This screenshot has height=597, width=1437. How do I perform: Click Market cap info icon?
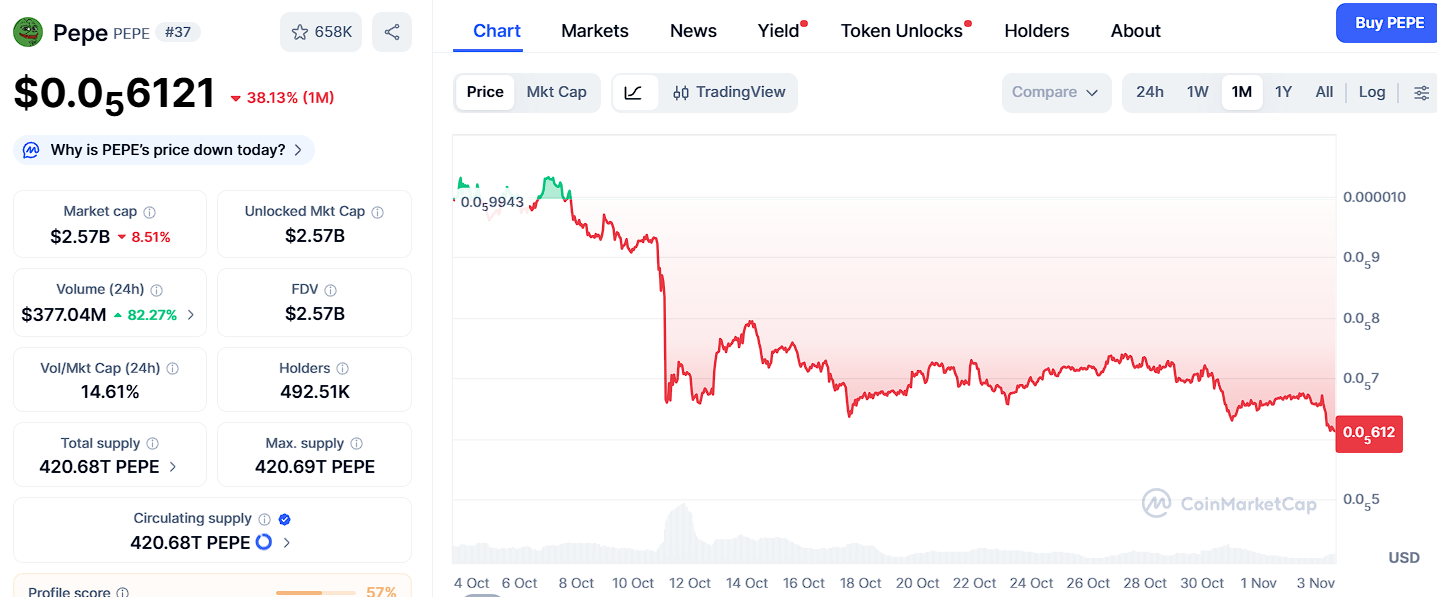[150, 212]
